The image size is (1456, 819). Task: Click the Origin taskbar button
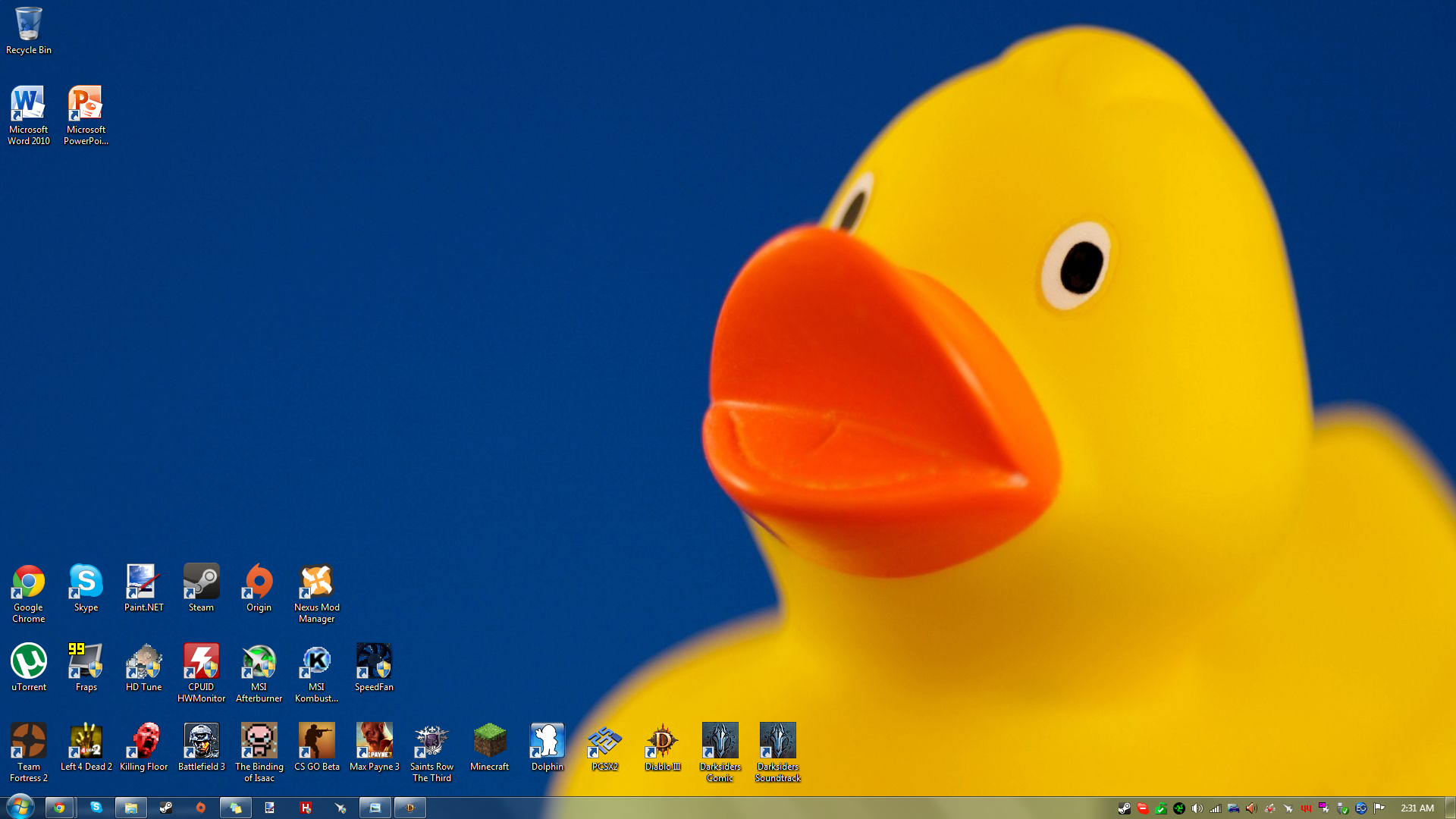200,808
